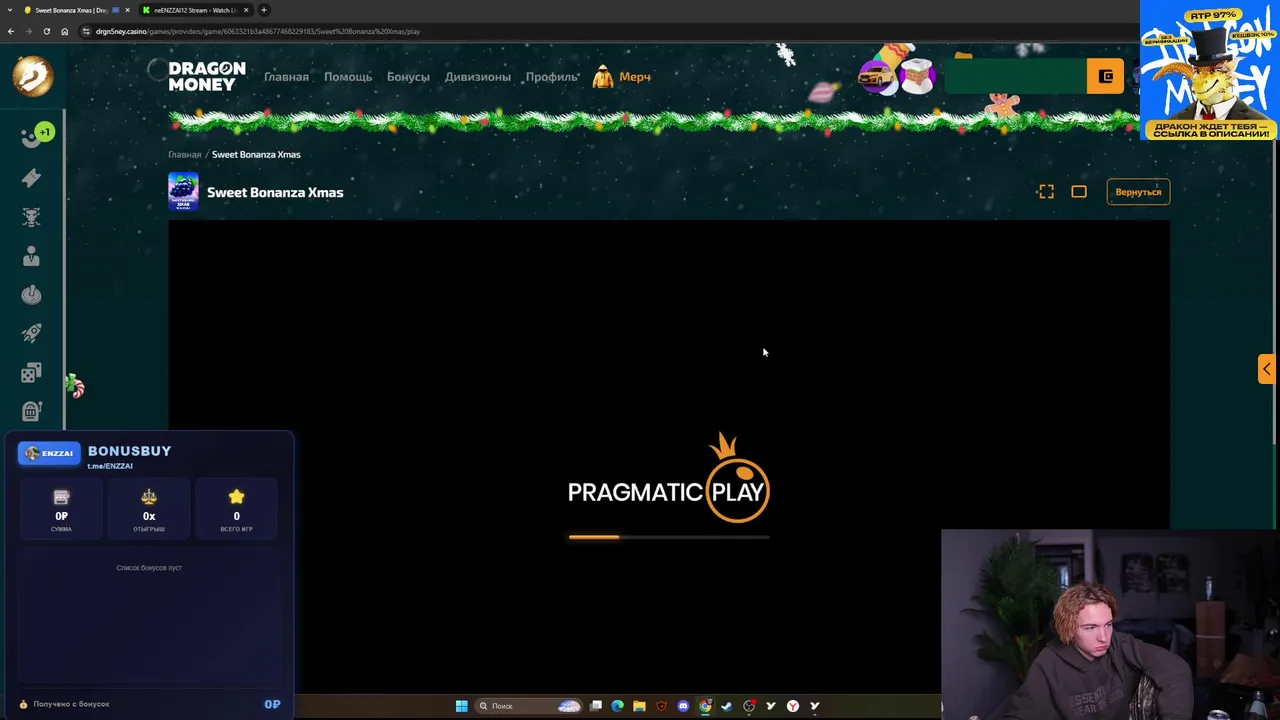Click the Главная breadcrumb link
This screenshot has height=720, width=1280.
(184, 155)
